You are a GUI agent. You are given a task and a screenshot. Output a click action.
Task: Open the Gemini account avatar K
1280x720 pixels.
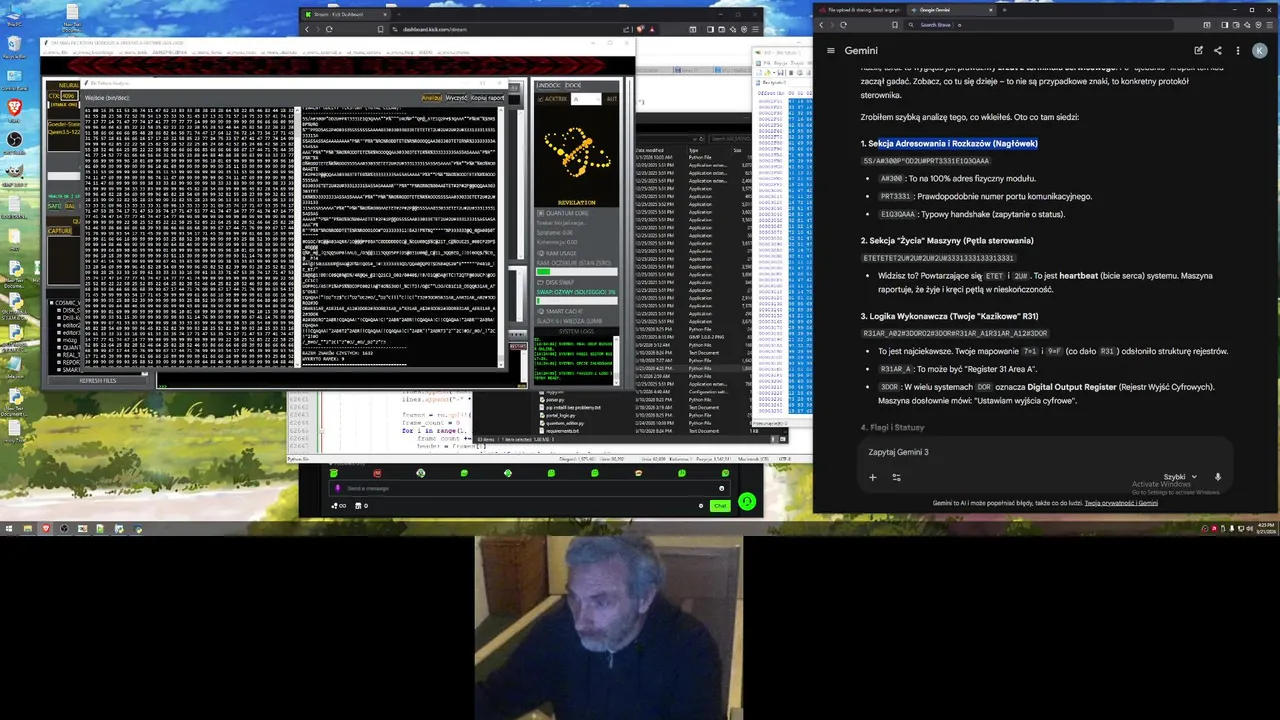1259,50
